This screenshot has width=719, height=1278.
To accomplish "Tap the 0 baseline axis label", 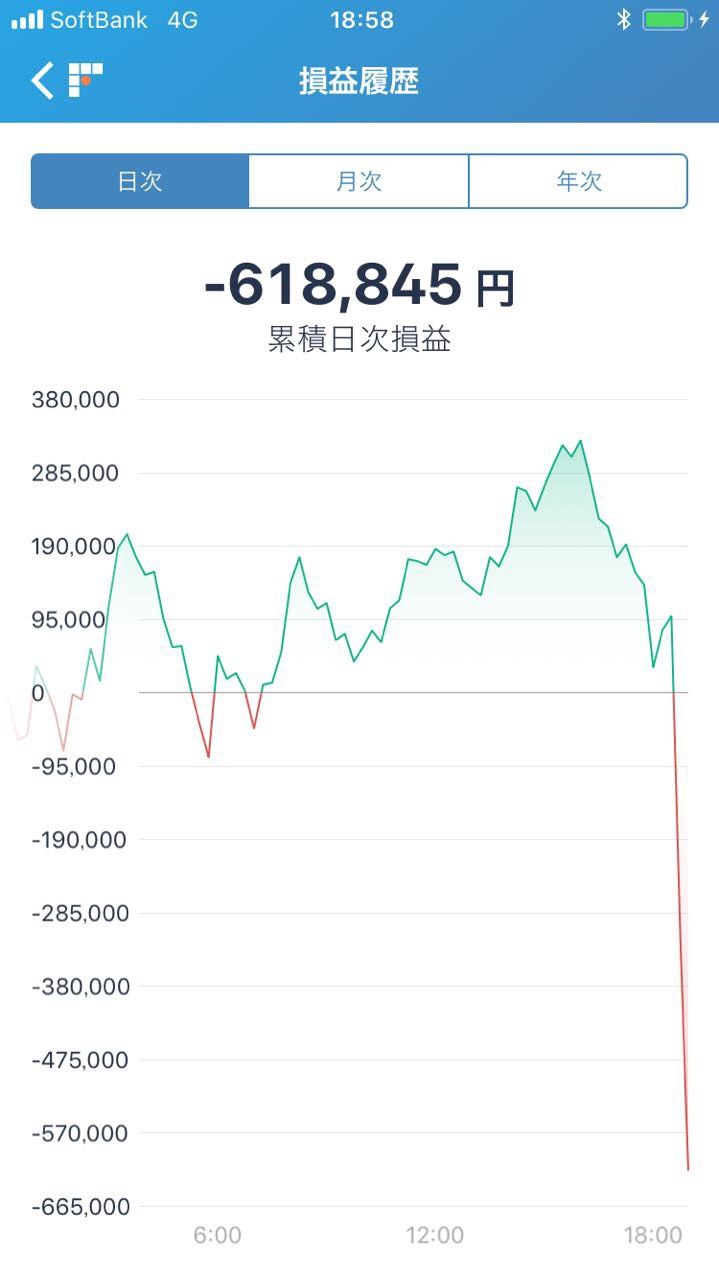I will coord(38,693).
